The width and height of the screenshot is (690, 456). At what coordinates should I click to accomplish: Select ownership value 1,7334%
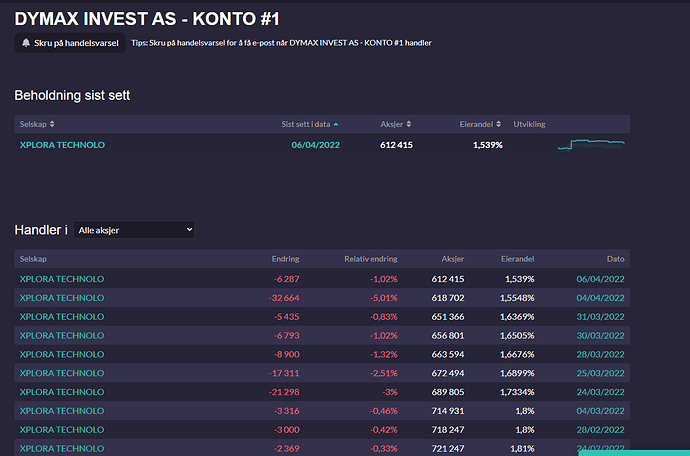[517, 392]
